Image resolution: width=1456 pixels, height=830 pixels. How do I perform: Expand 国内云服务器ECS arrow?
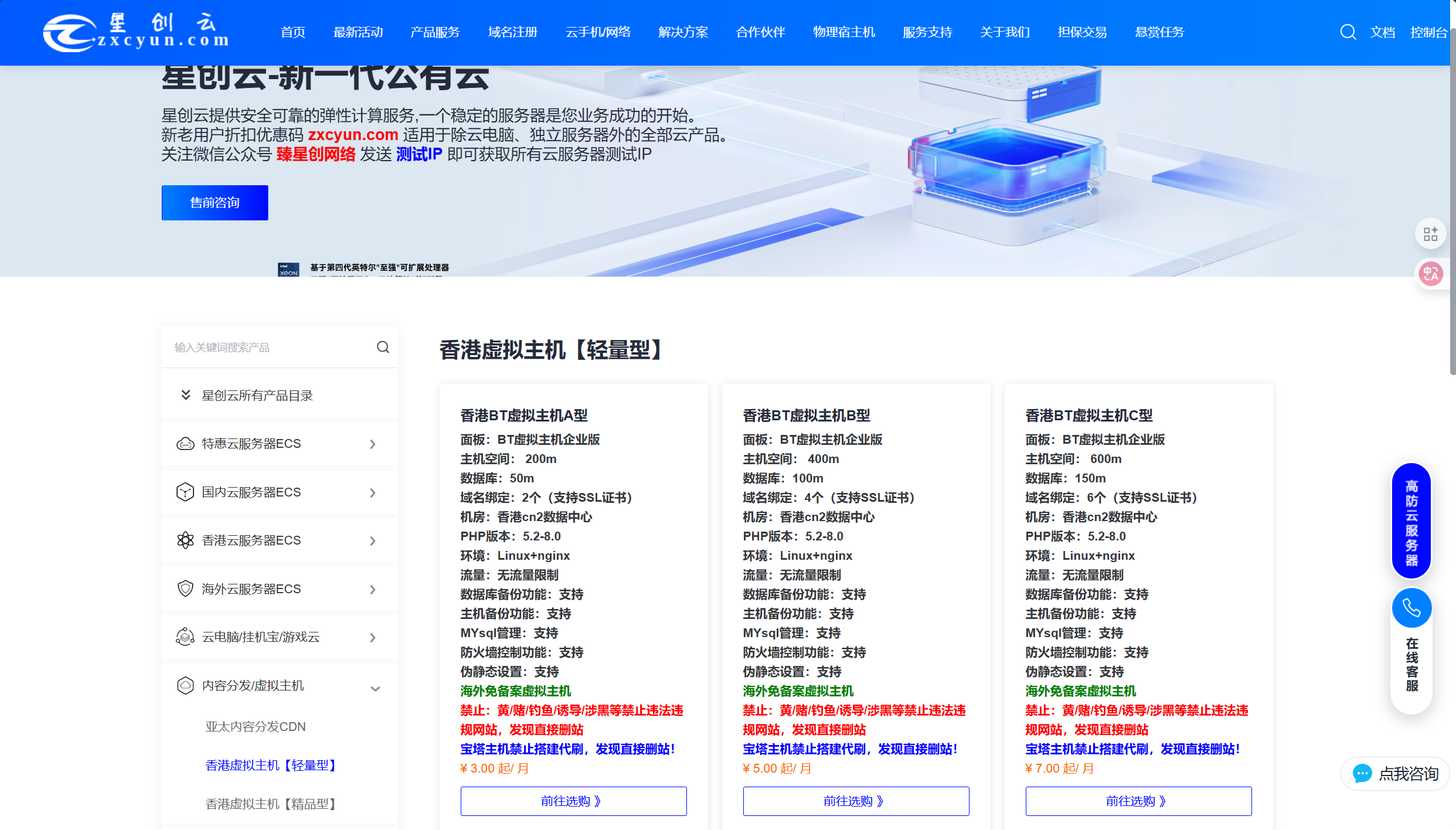pos(373,493)
